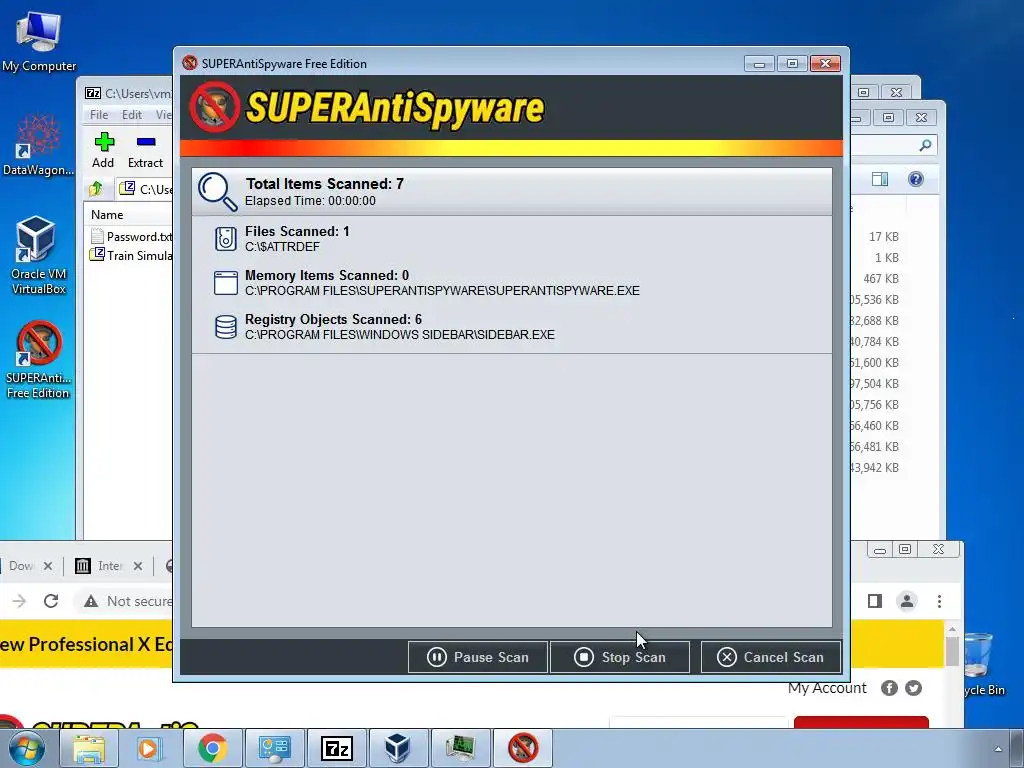1024x768 pixels.
Task: Click the search magnifier in the Explorer window
Action: pos(925,145)
